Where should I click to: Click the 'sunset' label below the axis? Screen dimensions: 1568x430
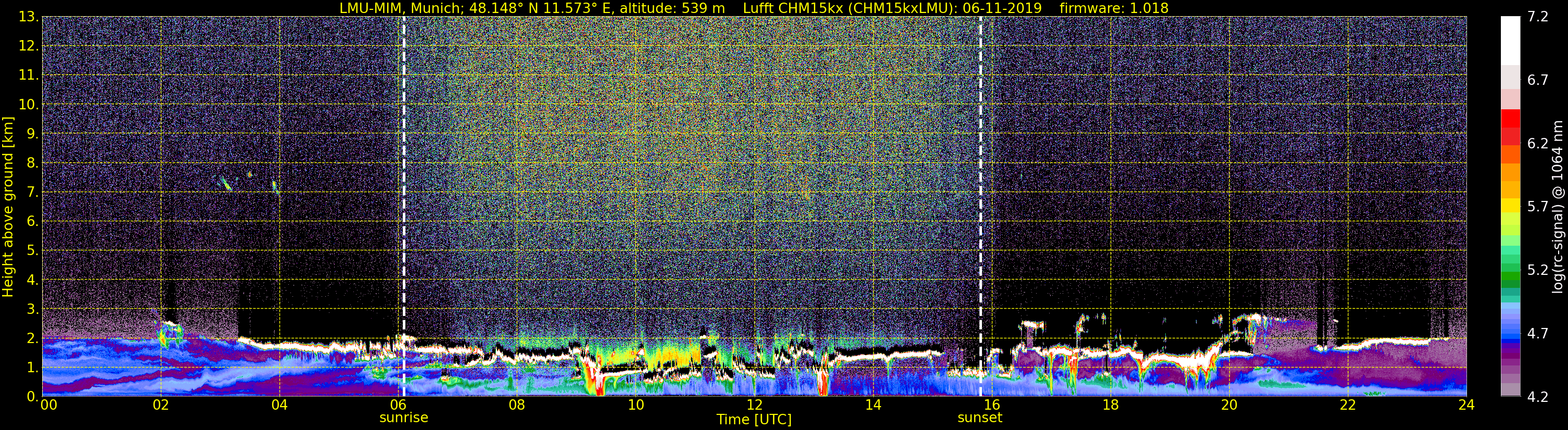979,418
